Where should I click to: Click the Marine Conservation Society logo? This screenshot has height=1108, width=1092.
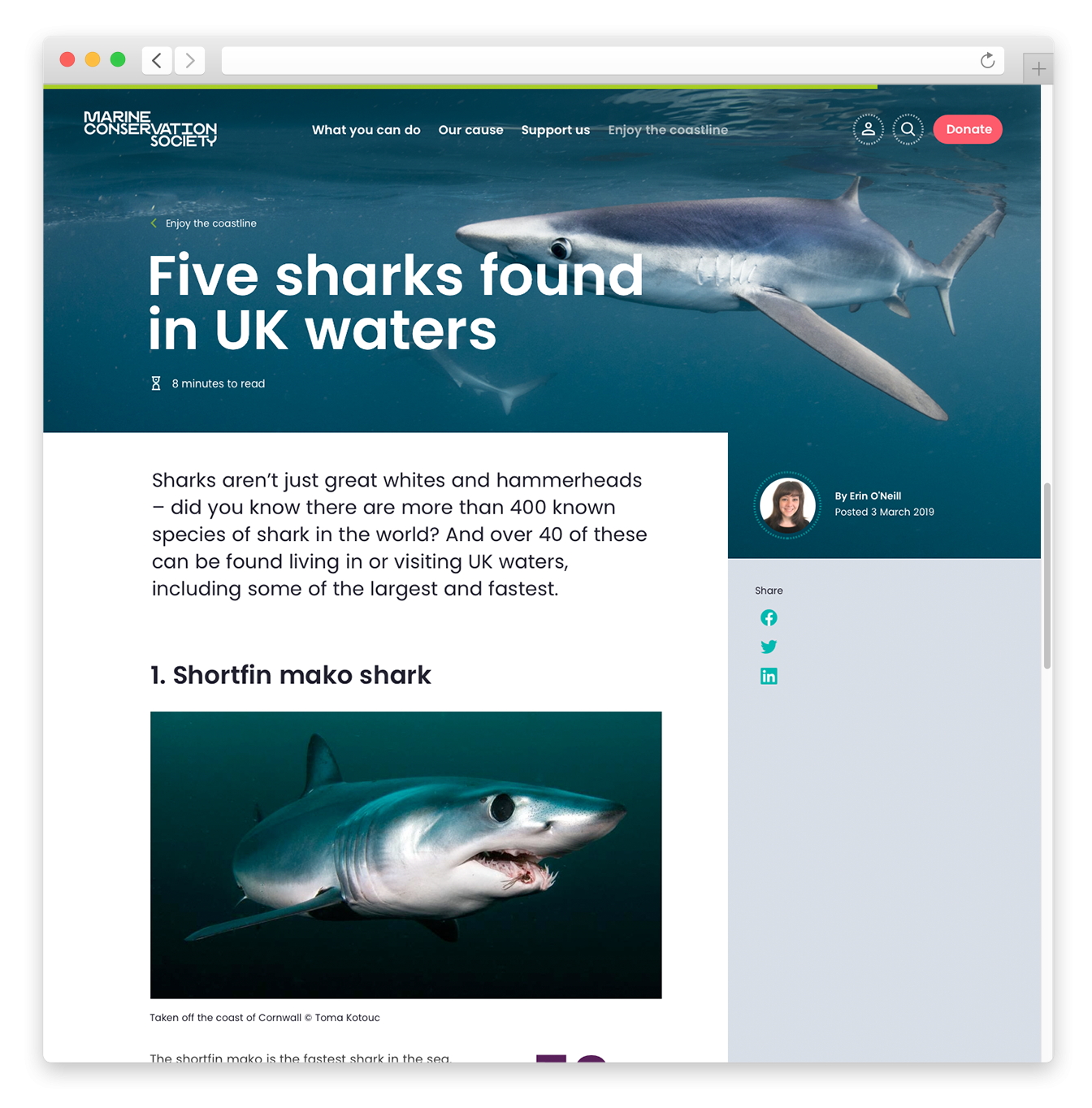tap(150, 129)
